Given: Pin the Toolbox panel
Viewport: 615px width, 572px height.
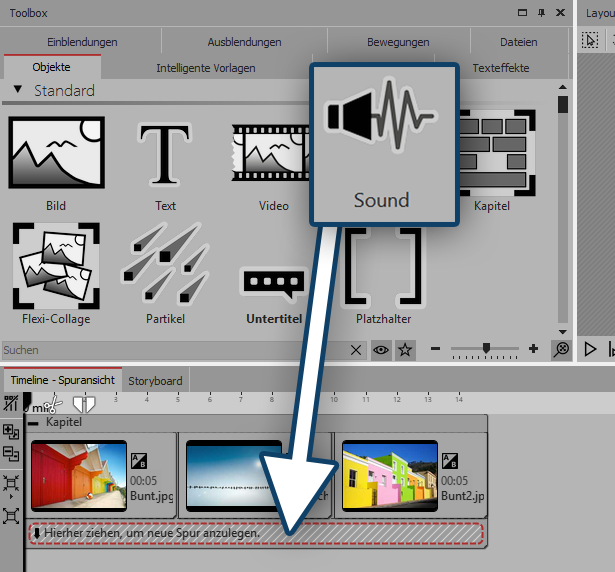Looking at the screenshot, I should click(541, 13).
